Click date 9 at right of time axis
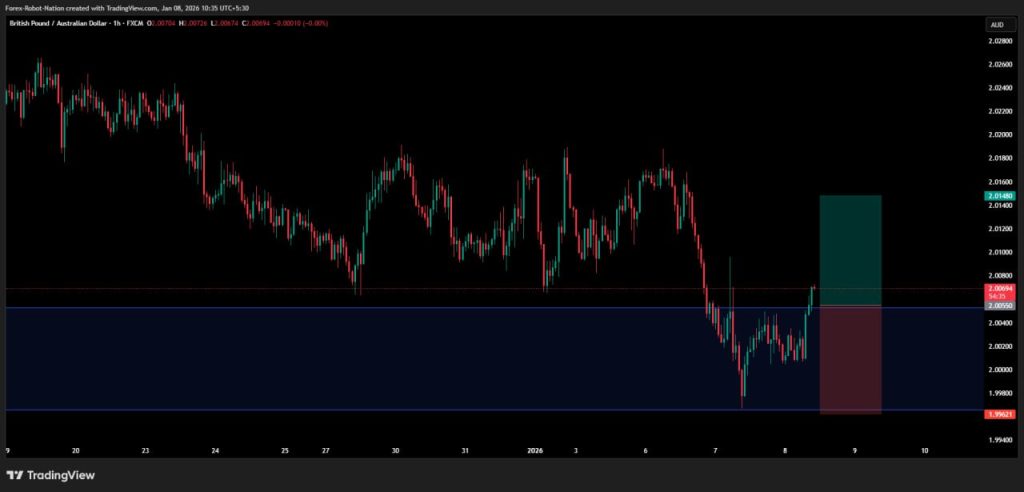Image resolution: width=1024 pixels, height=492 pixels. pyautogui.click(x=854, y=451)
